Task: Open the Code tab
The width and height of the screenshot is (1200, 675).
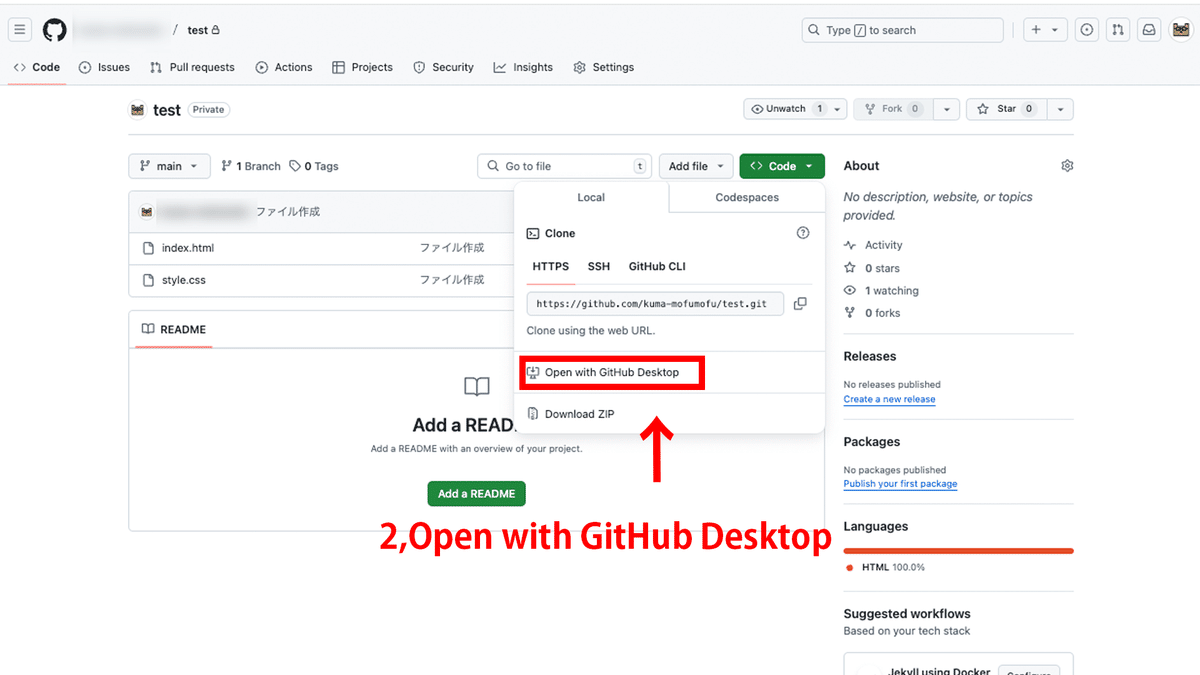Action: [37, 67]
